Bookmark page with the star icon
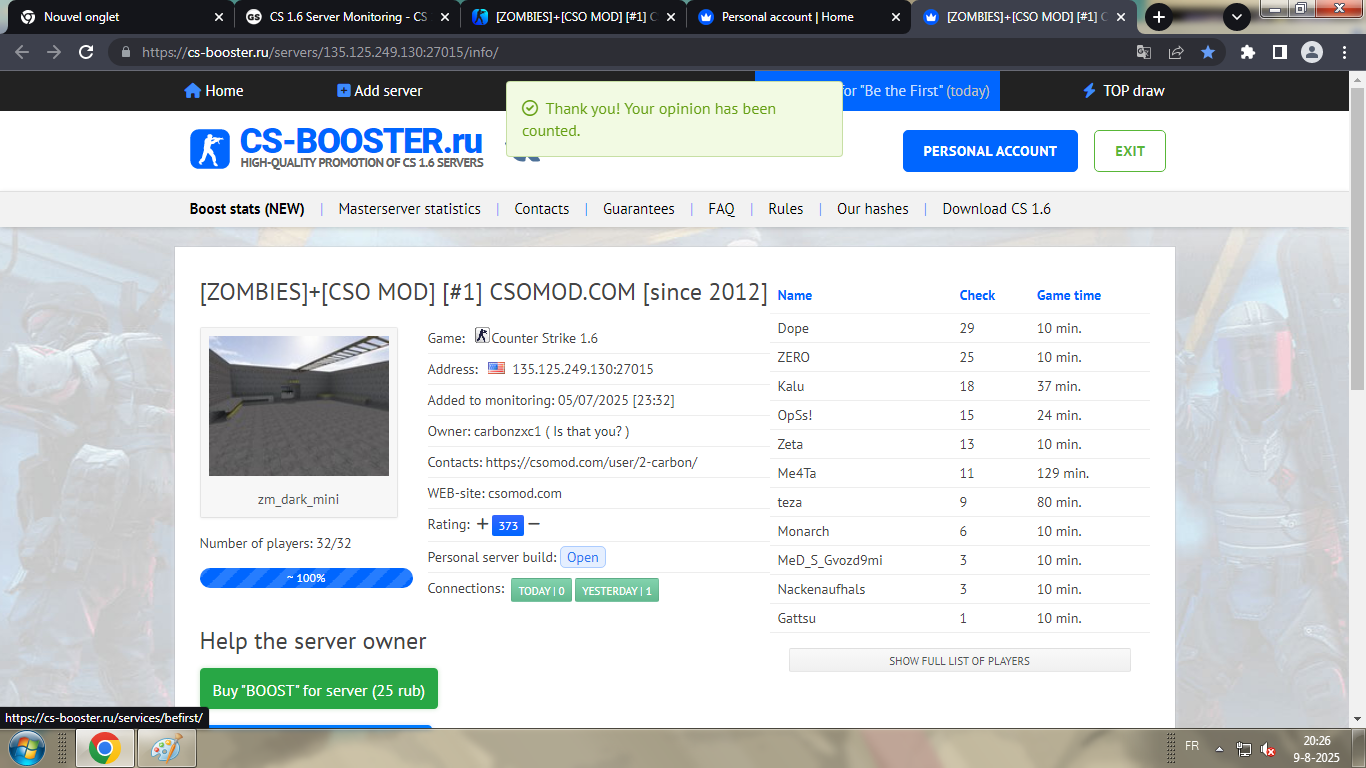This screenshot has height=768, width=1366. 1208,52
